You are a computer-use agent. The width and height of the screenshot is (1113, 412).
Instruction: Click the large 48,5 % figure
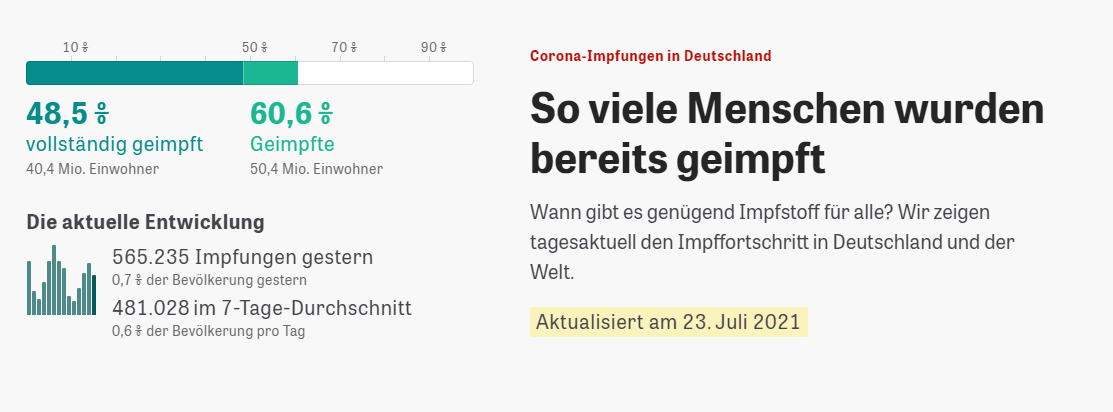point(67,113)
